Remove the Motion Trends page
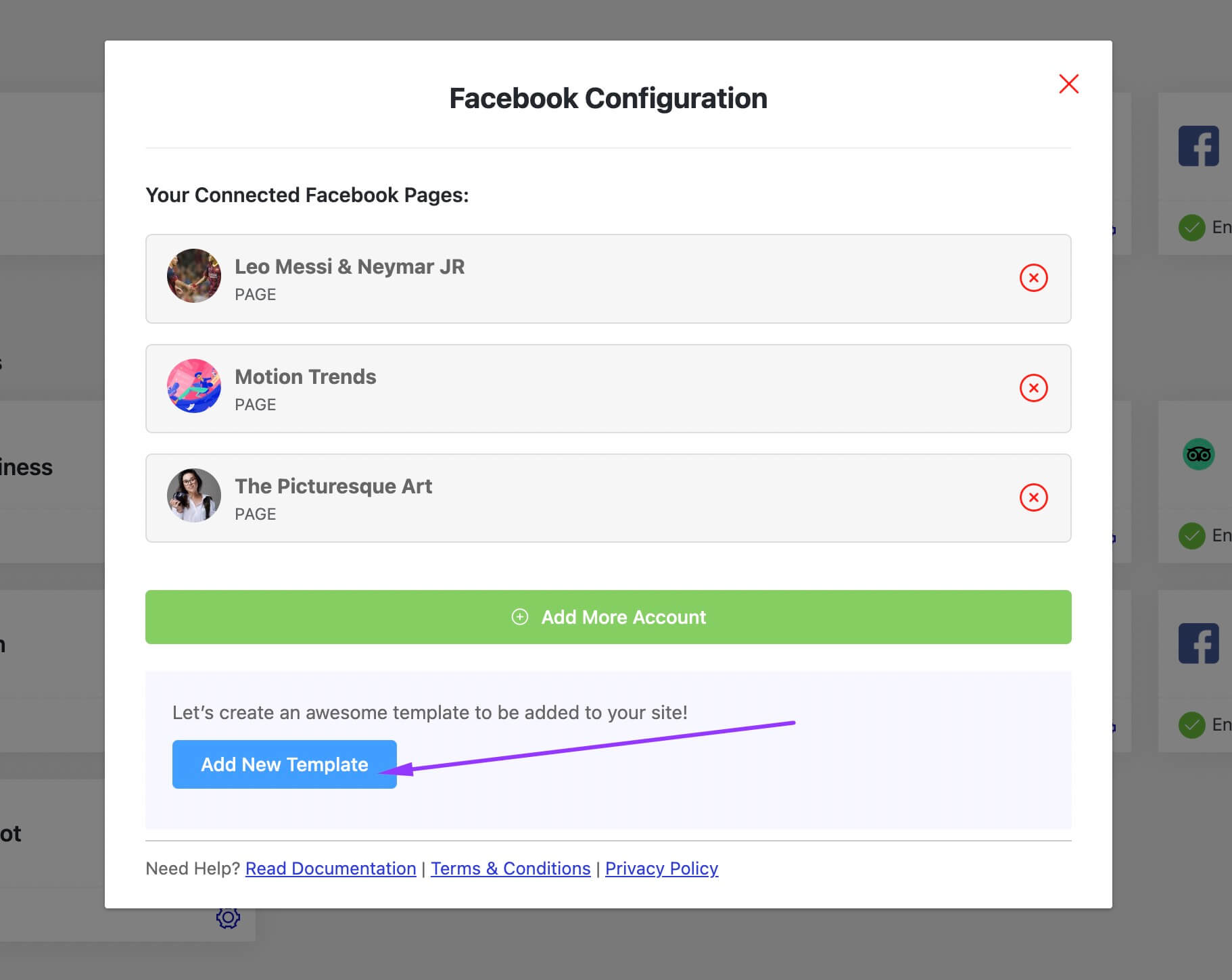 (x=1033, y=388)
